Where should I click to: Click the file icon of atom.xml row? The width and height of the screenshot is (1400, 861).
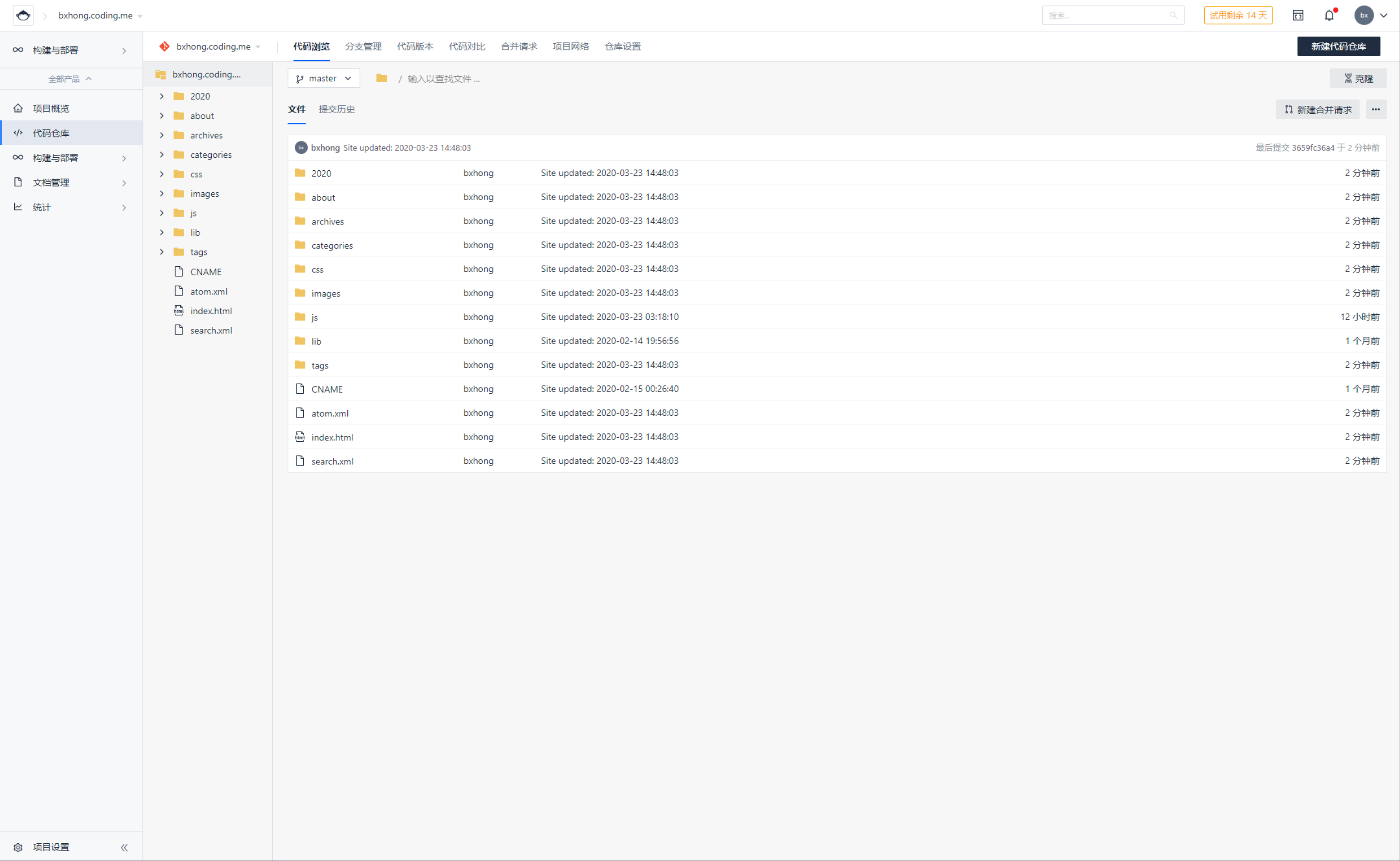(300, 413)
